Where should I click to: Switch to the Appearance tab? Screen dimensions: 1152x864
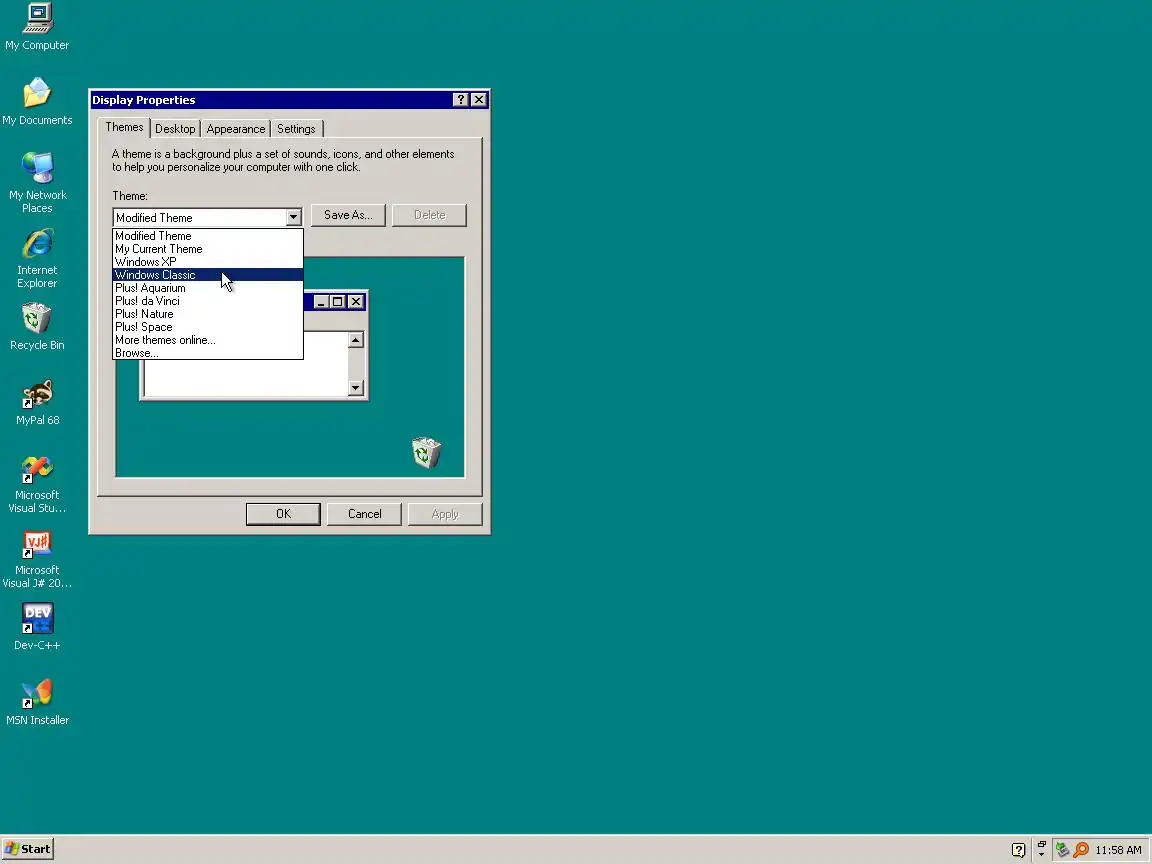point(235,129)
